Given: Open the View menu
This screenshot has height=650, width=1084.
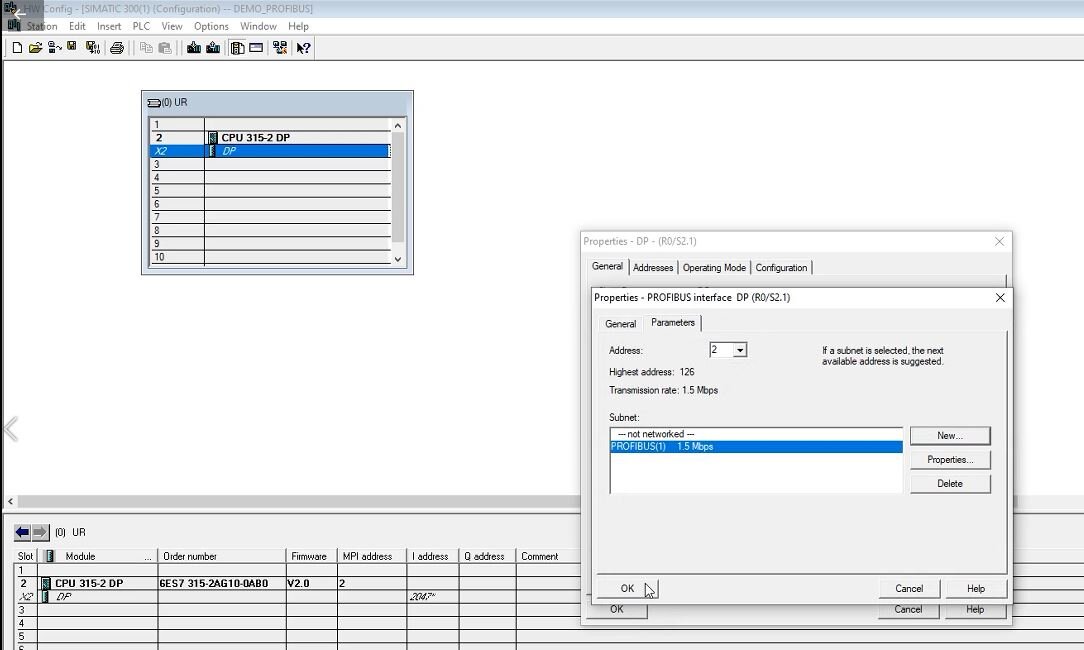Looking at the screenshot, I should coord(172,26).
